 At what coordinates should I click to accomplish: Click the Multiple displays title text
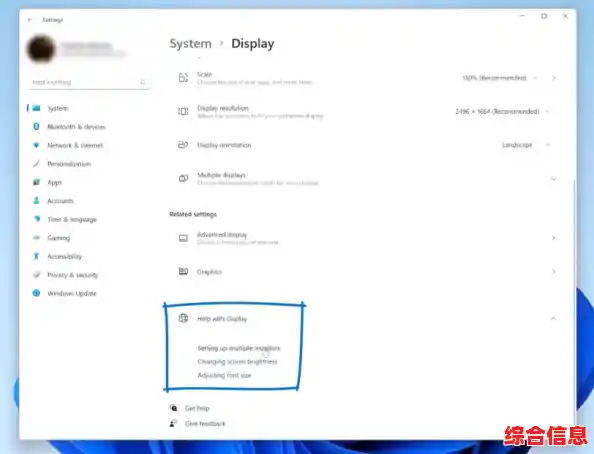tap(221, 175)
